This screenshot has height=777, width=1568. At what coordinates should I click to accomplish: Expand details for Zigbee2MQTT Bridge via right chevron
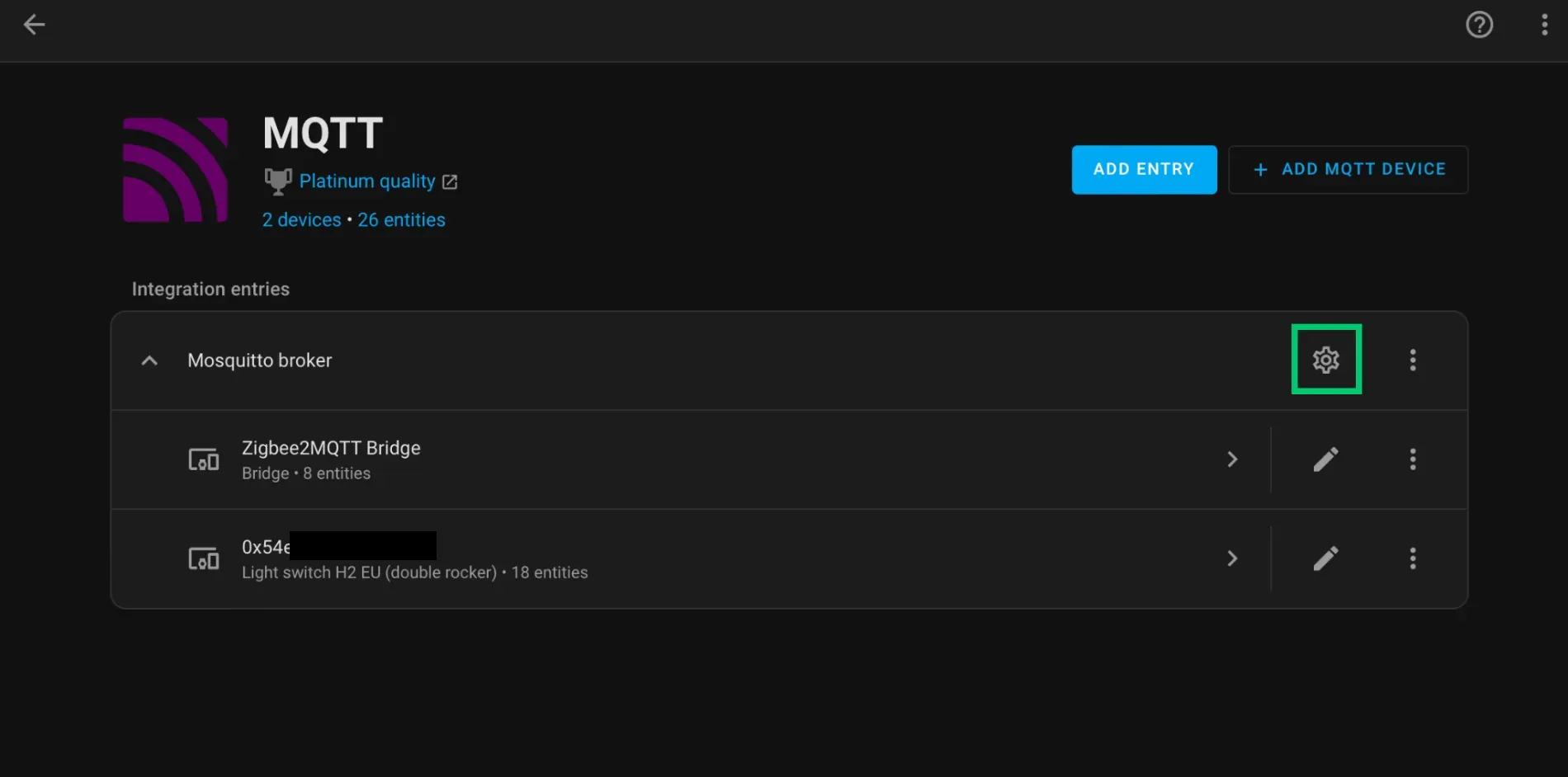coord(1231,459)
